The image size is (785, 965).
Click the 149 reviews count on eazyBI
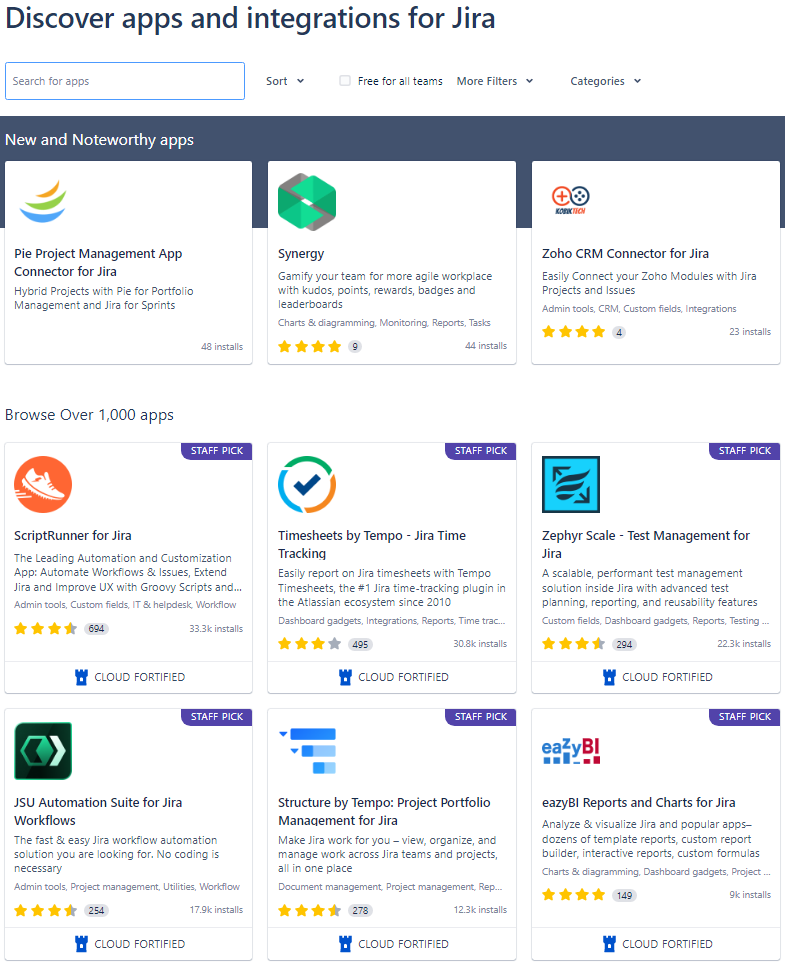(624, 895)
